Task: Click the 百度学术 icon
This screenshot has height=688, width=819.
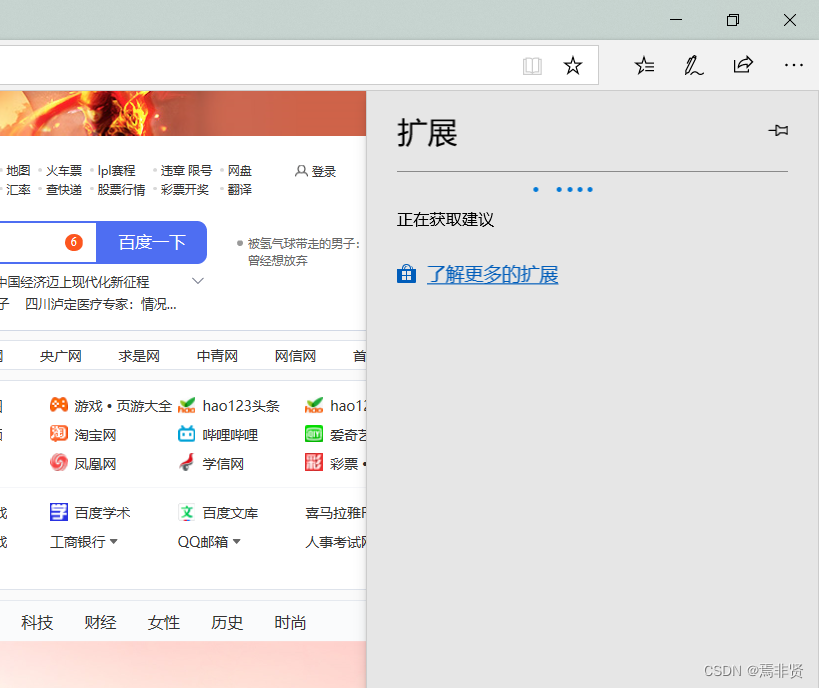Action: [58, 512]
